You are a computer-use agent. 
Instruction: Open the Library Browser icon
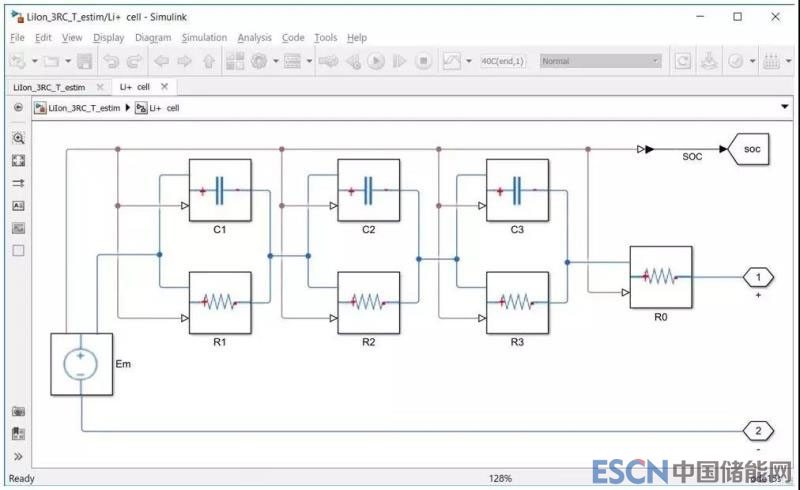[x=236, y=61]
